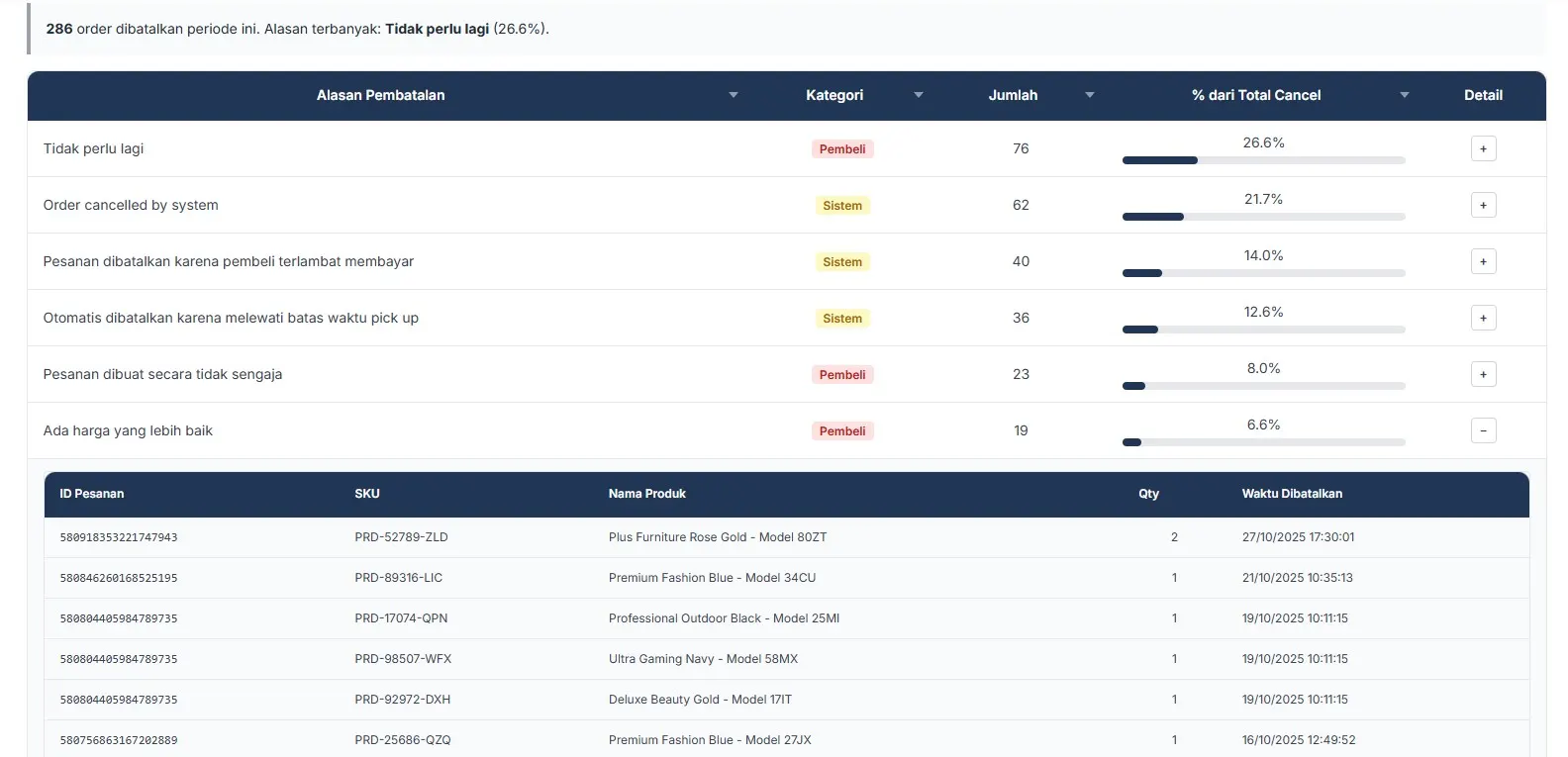
Task: Click timestamp 21/10/2025 10:35:13
Action: [1297, 578]
